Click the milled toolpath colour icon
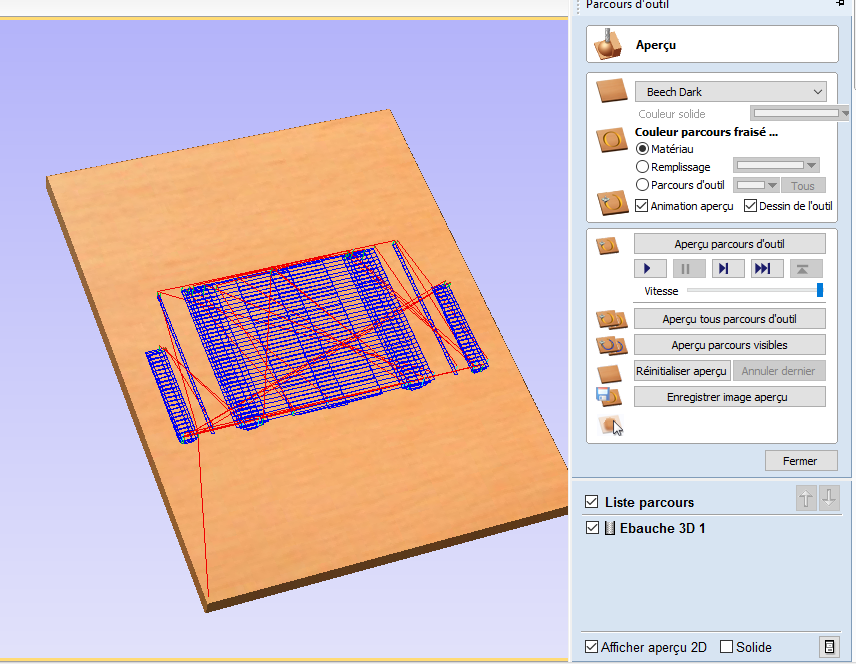Screen dimensions: 856x664 pyautogui.click(x=611, y=140)
